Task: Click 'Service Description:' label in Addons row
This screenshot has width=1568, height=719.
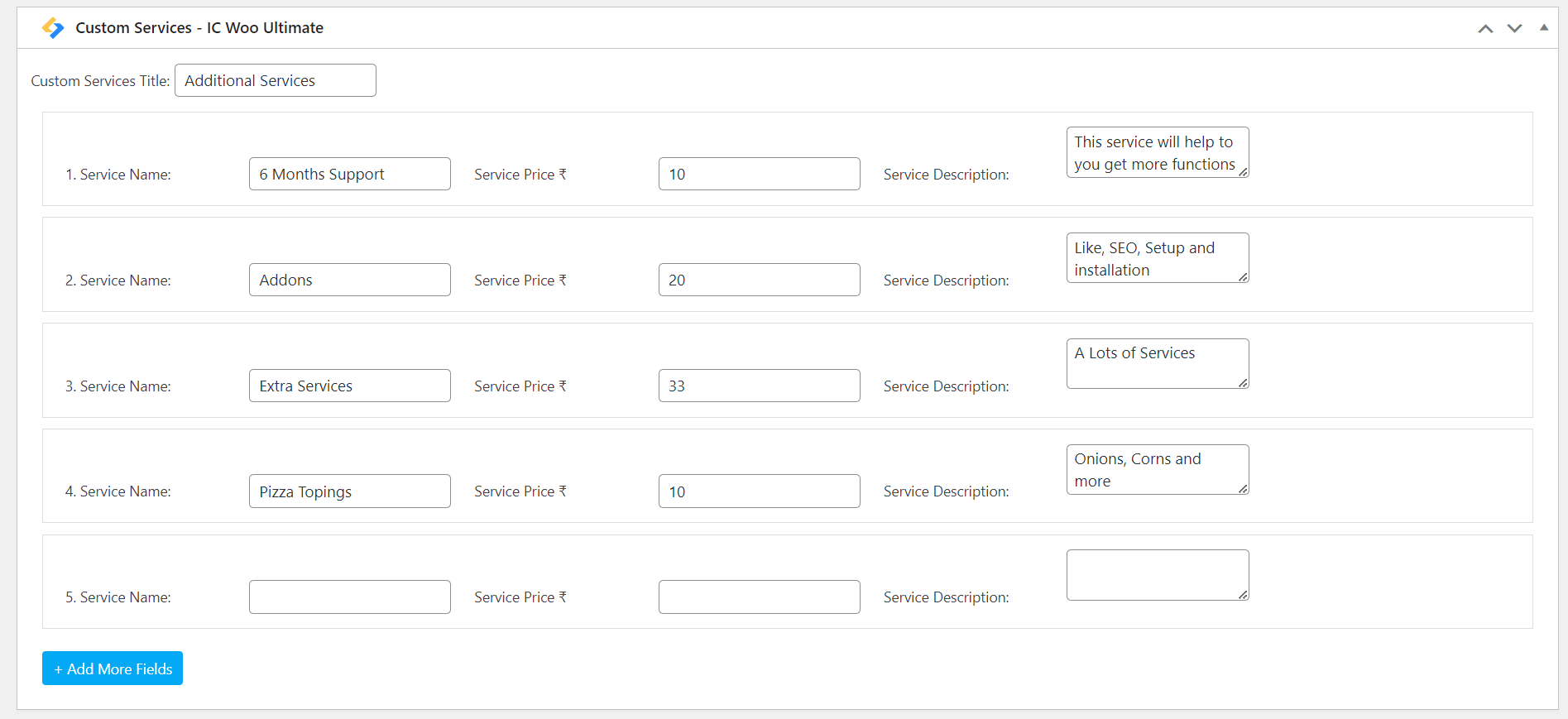Action: tap(947, 280)
